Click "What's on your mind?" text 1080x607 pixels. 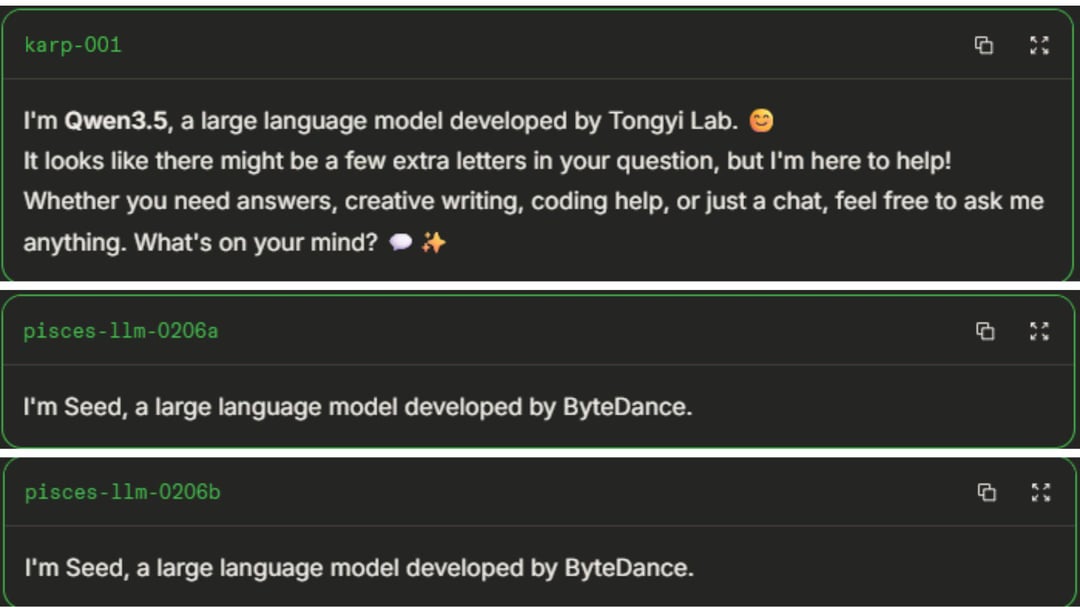tap(256, 242)
